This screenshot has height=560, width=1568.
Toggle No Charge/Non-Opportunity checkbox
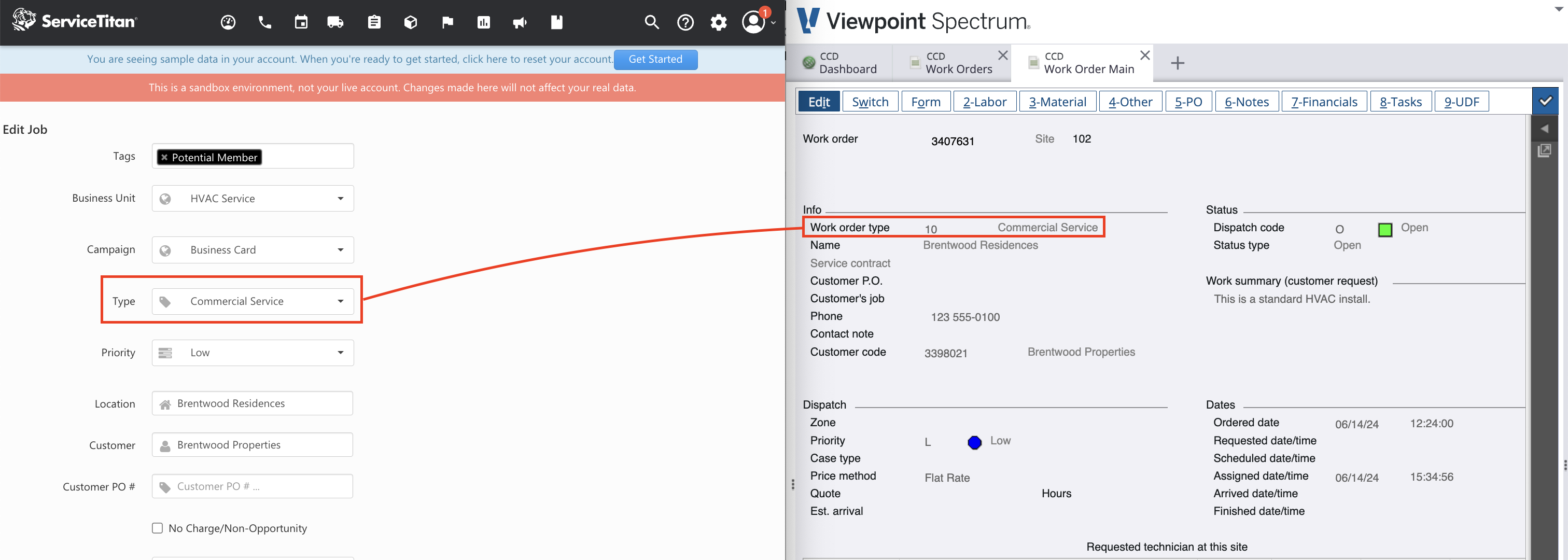point(158,528)
